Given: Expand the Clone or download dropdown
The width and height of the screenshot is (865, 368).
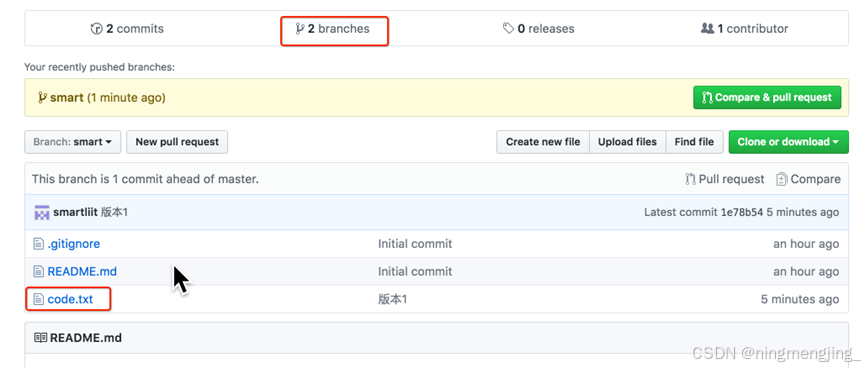Looking at the screenshot, I should point(788,142).
